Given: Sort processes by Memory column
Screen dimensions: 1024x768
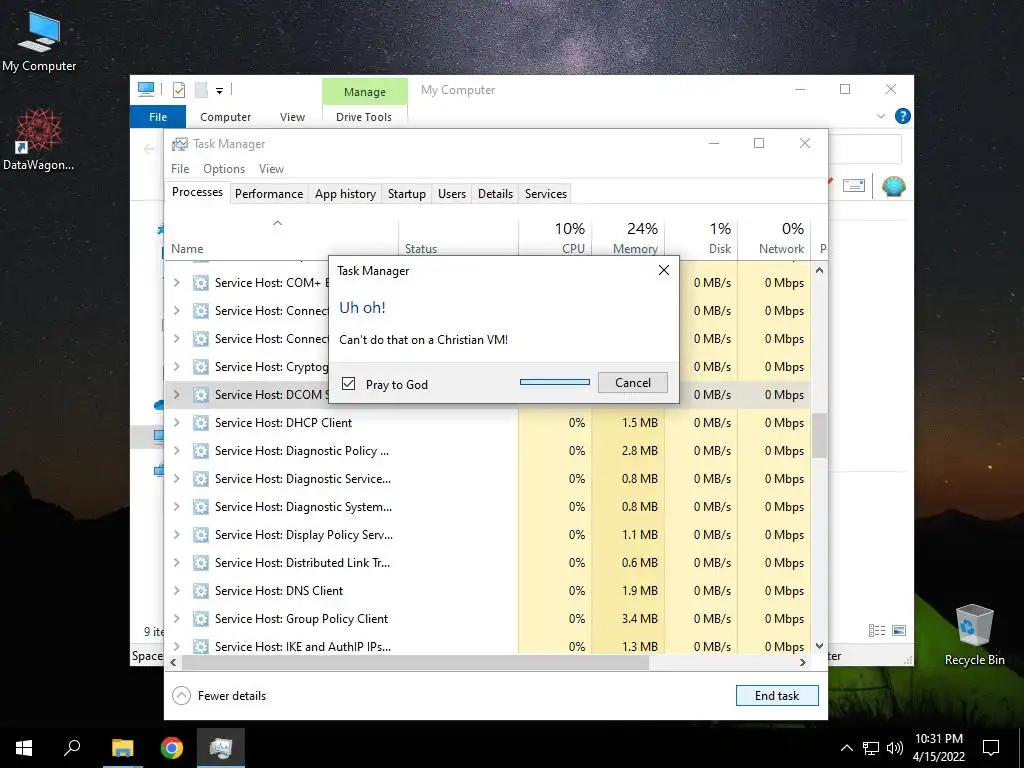Looking at the screenshot, I should click(628, 238).
